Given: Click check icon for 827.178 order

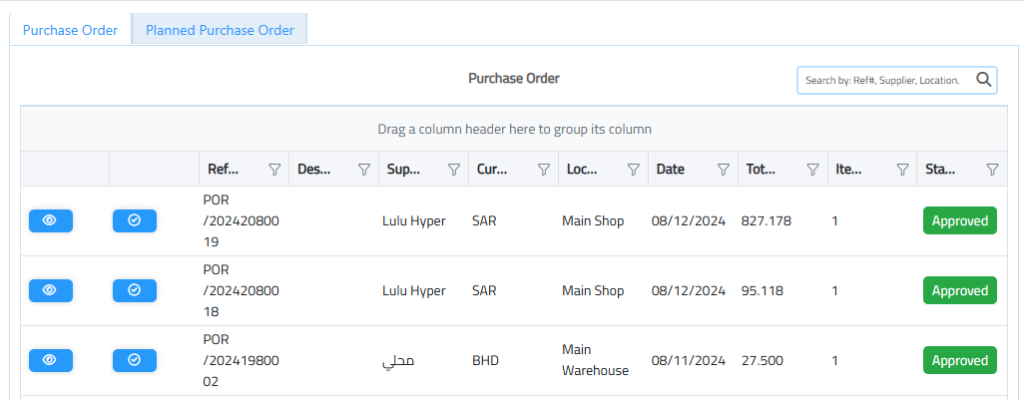Looking at the screenshot, I should point(134,221).
